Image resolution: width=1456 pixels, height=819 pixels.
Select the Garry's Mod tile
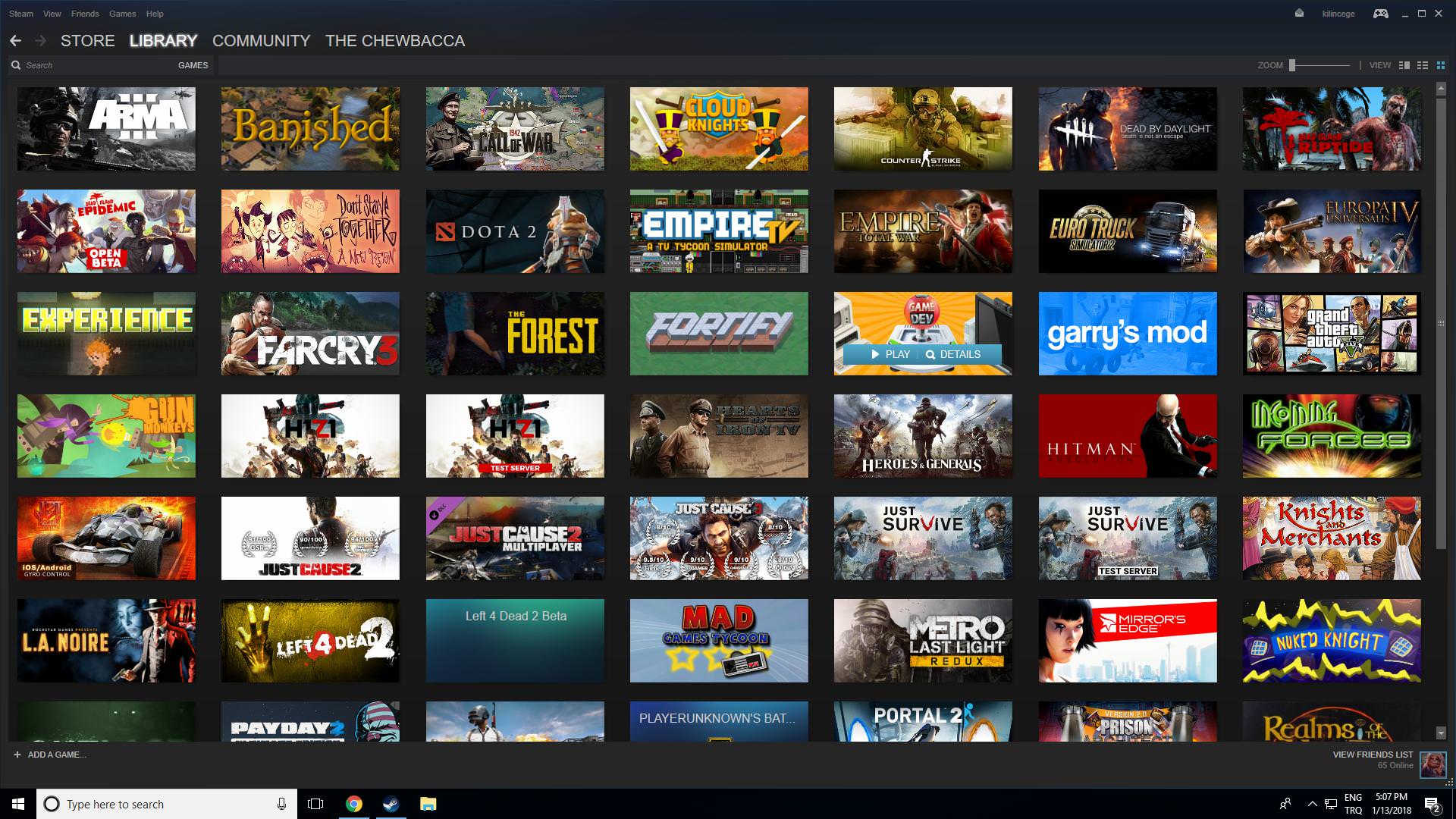pos(1128,334)
